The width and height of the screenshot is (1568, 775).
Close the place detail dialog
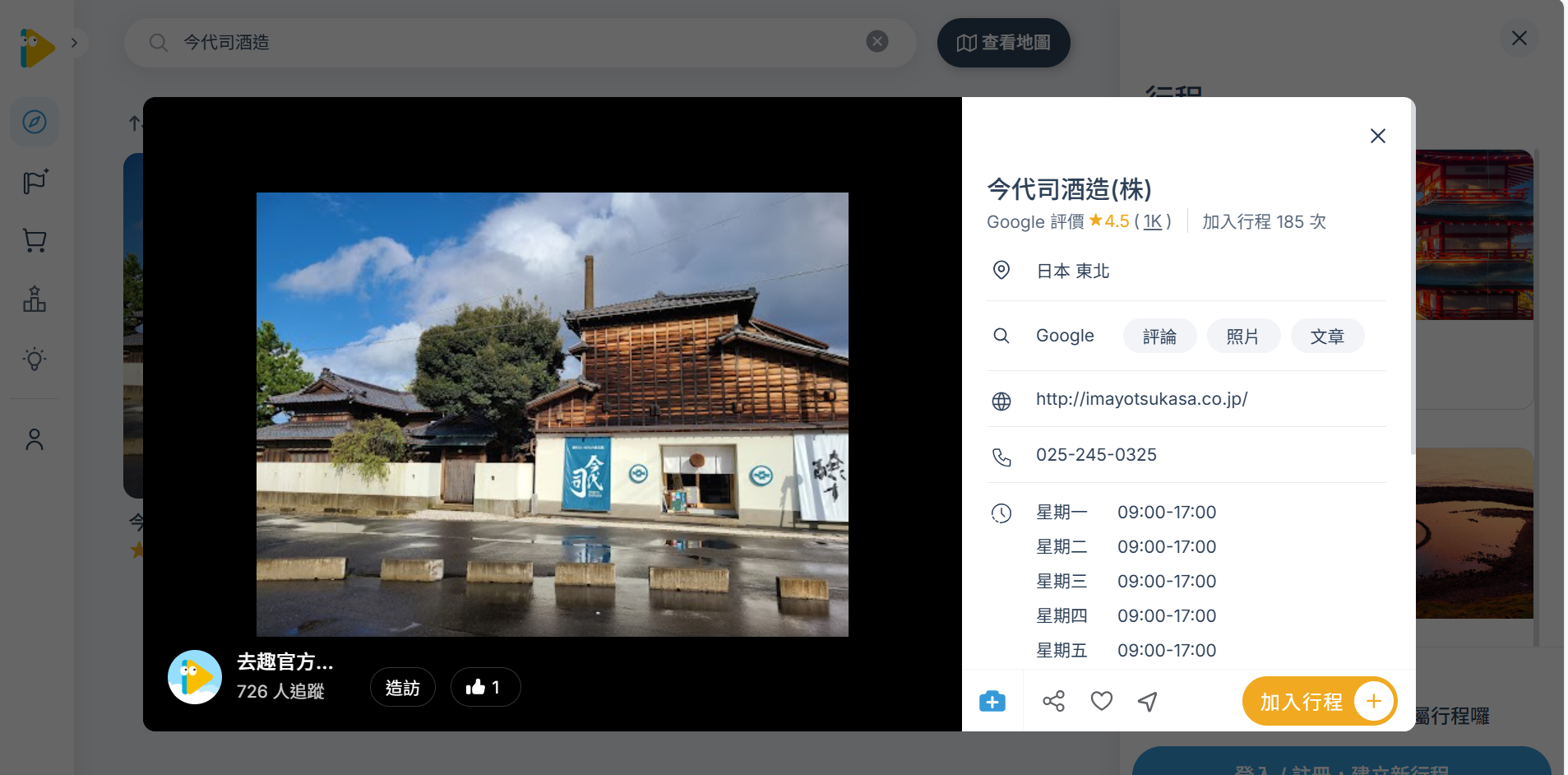(x=1378, y=136)
